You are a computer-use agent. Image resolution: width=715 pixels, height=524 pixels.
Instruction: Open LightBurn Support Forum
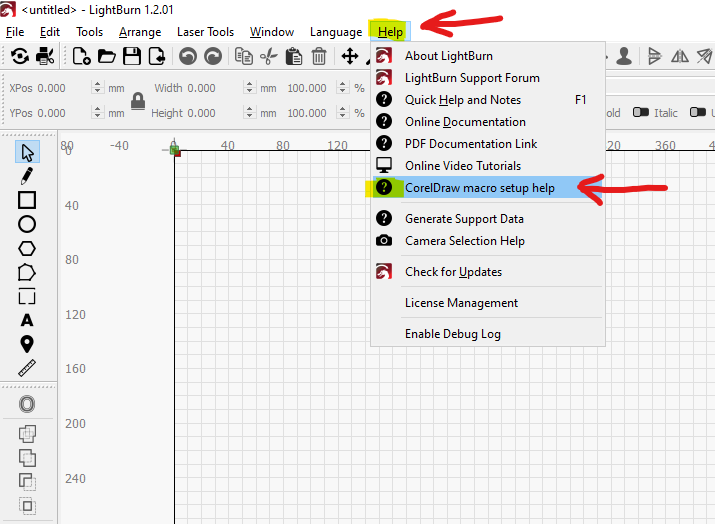point(488,78)
